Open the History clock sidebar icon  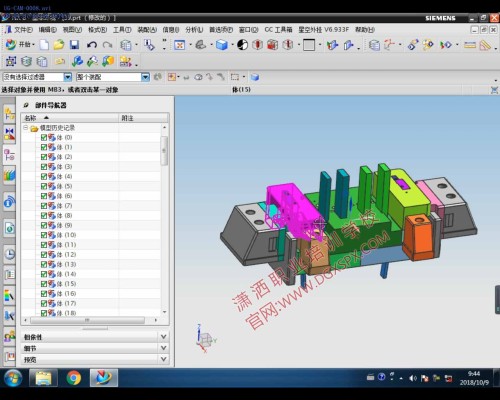point(9,254)
